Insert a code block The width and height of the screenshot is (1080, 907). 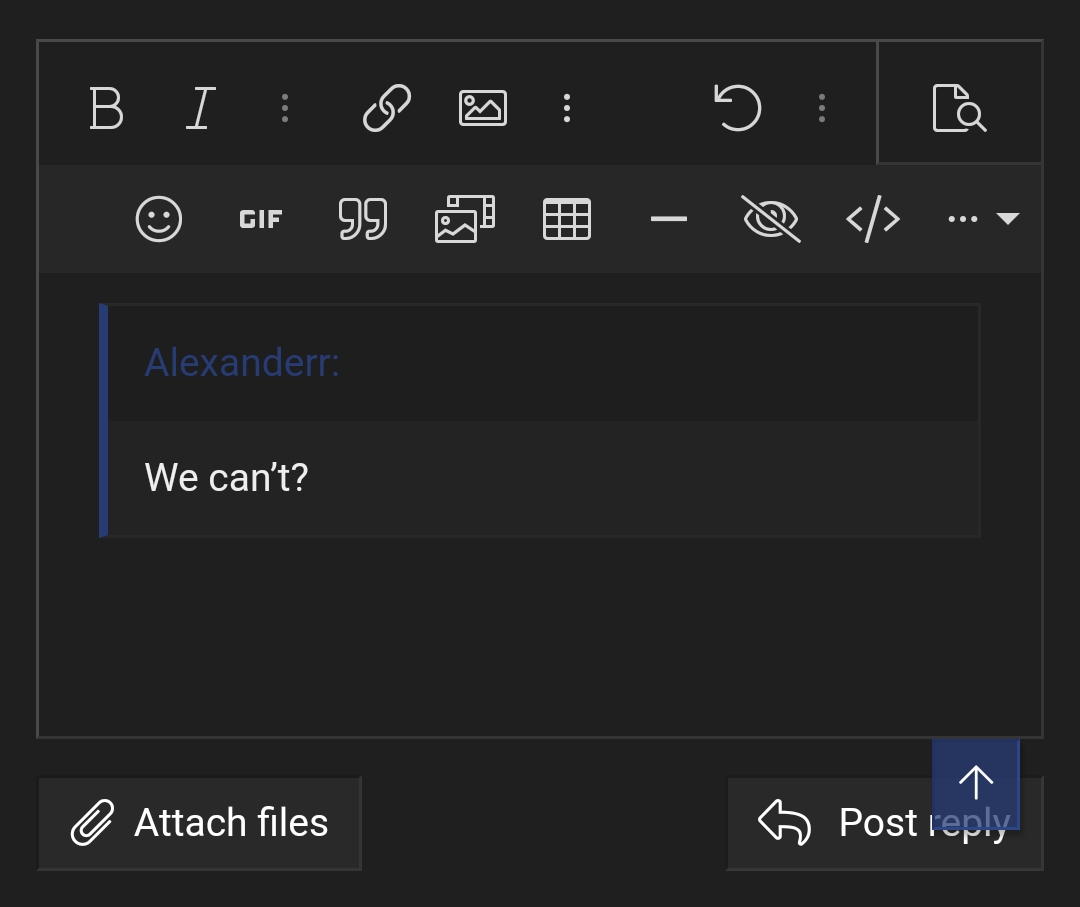pyautogui.click(x=873, y=219)
